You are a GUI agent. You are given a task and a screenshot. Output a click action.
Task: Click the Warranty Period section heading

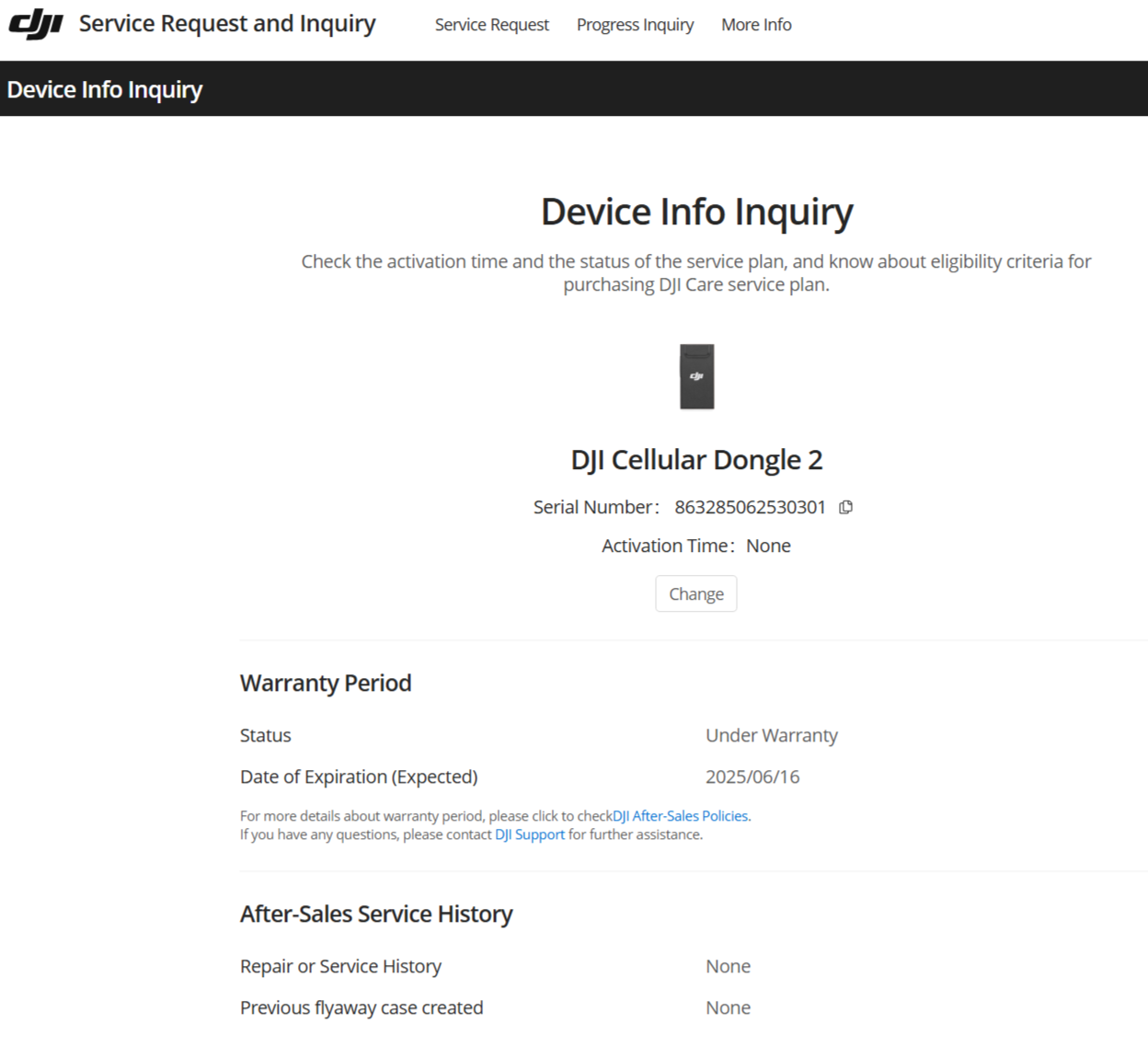326,683
